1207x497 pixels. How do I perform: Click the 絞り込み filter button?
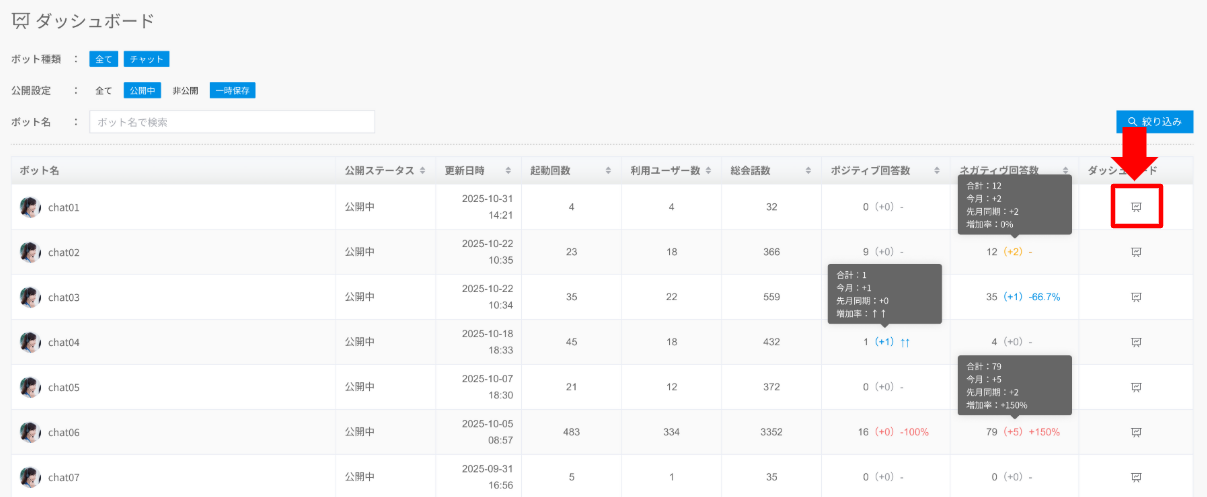click(x=1154, y=122)
